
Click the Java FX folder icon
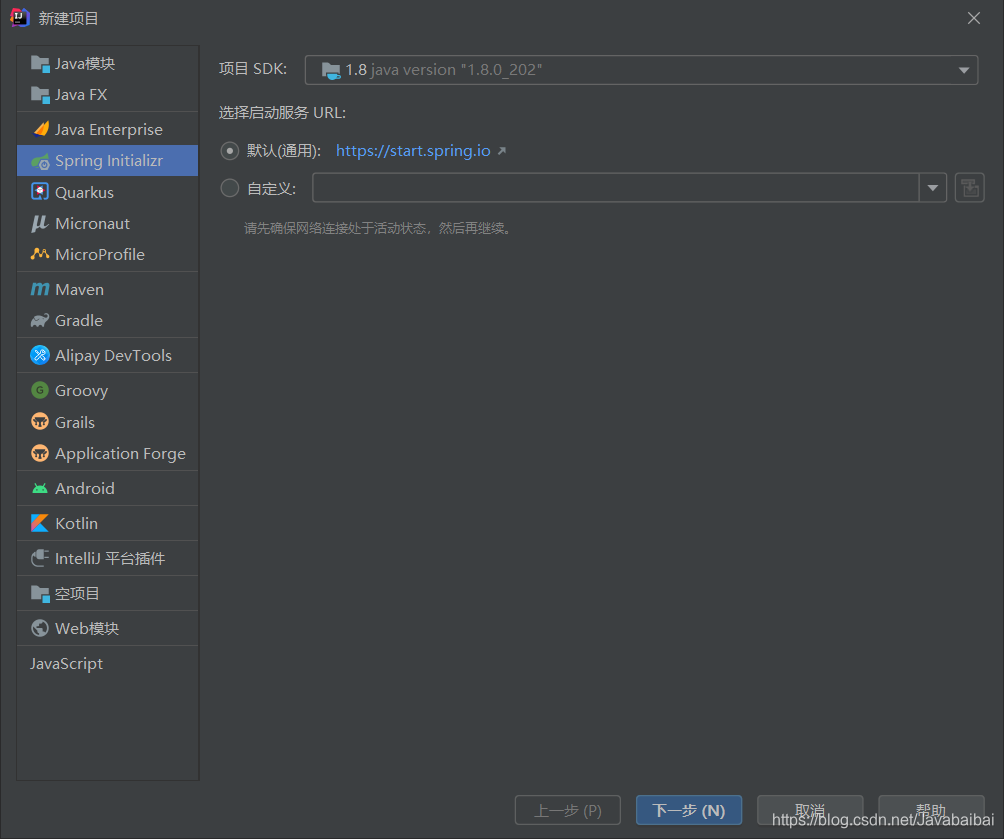point(40,95)
